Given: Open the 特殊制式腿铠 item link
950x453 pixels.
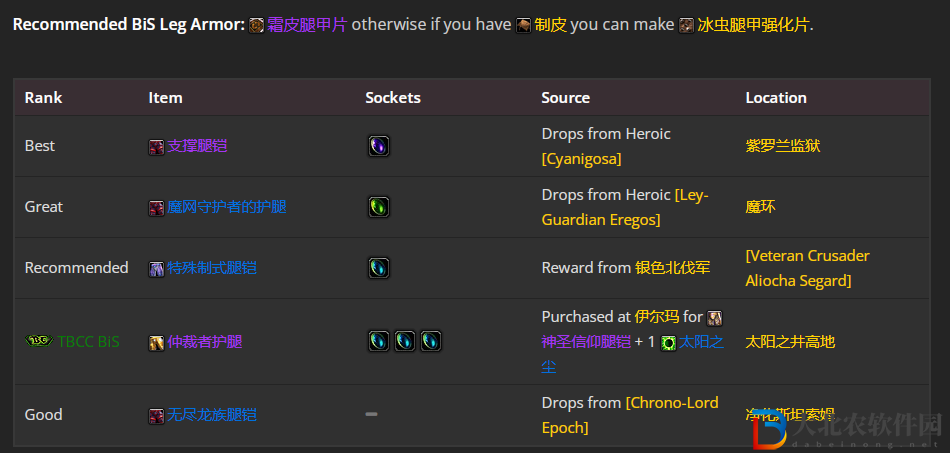Looking at the screenshot, I should (211, 268).
